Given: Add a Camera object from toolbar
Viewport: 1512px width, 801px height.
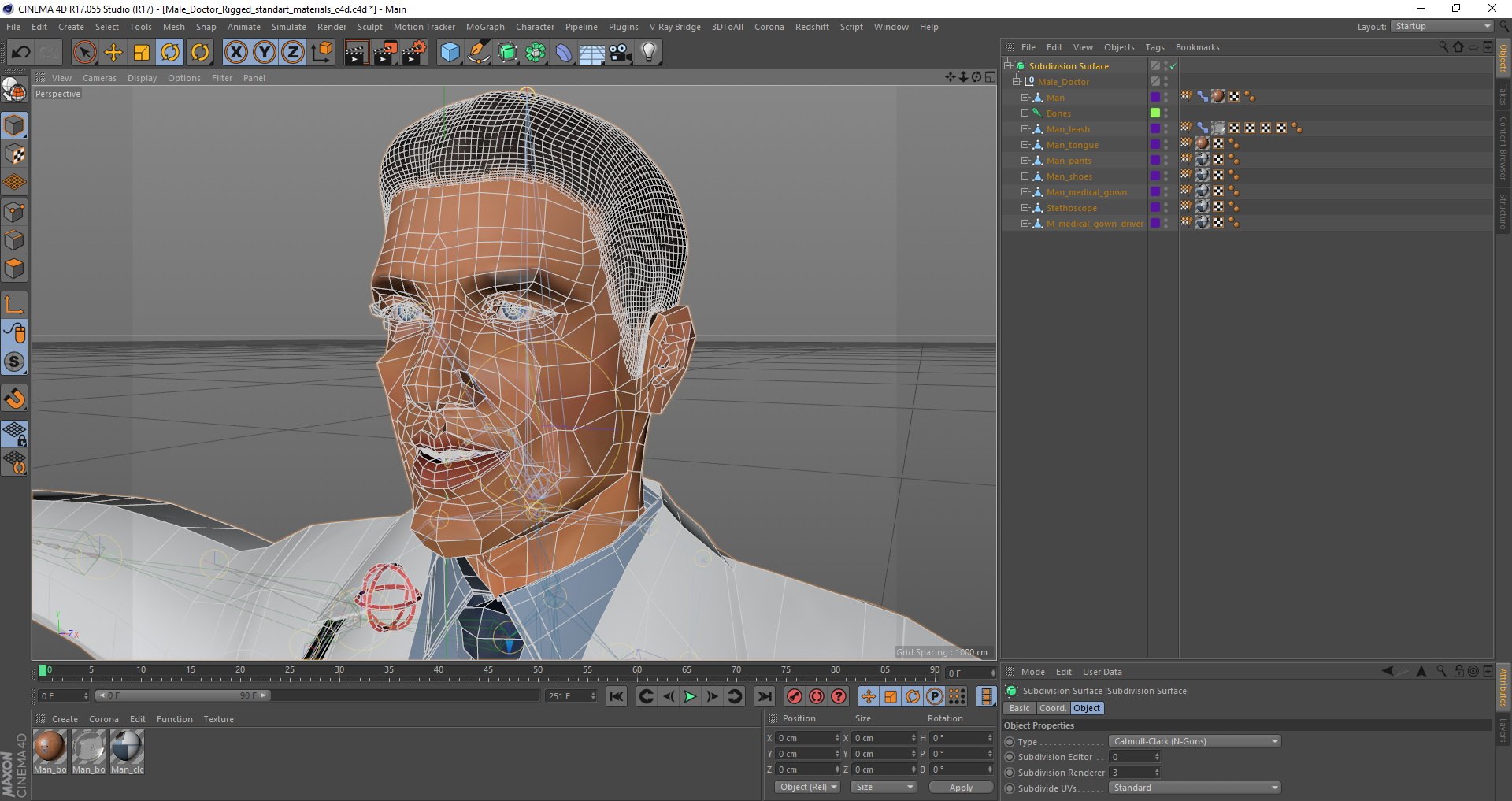Looking at the screenshot, I should pos(621,53).
